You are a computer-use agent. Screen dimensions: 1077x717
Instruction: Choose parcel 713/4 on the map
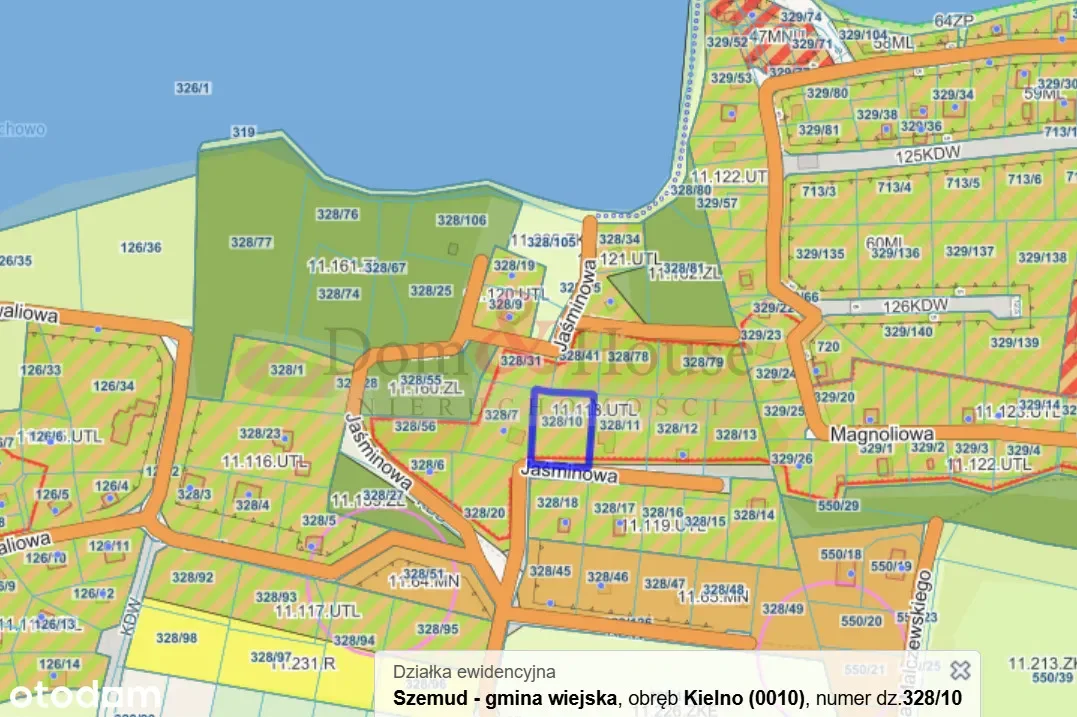tap(894, 186)
